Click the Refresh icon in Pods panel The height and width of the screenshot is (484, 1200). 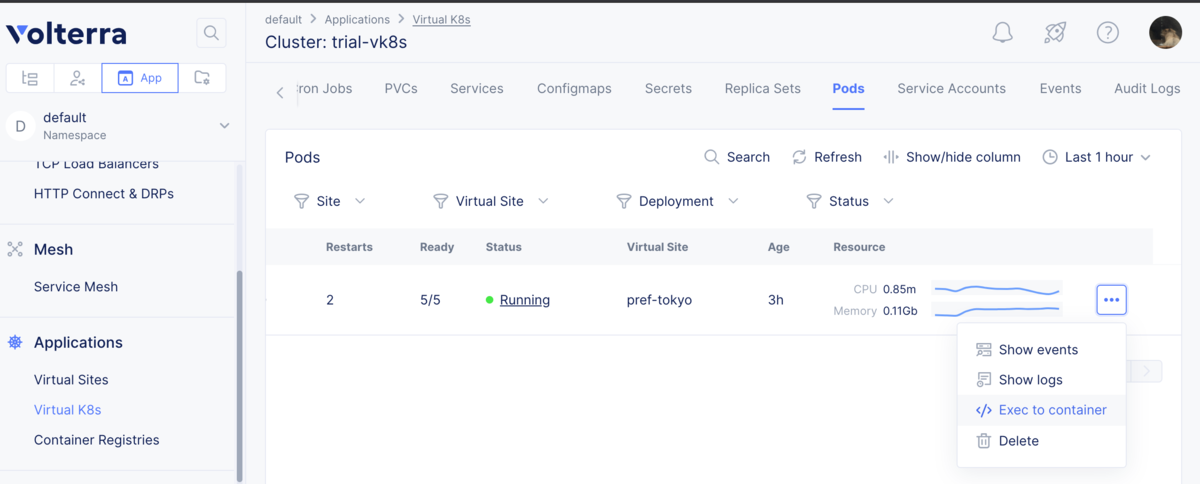coord(799,157)
